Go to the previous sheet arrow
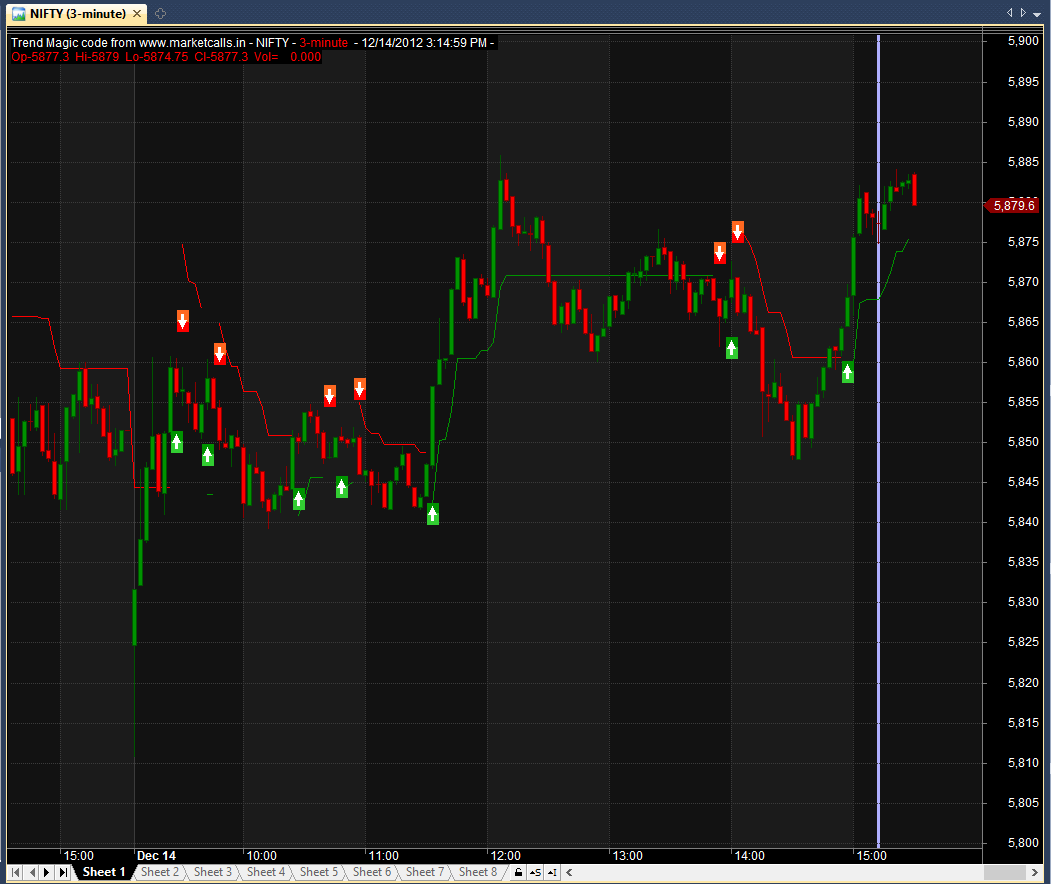 pyautogui.click(x=32, y=872)
